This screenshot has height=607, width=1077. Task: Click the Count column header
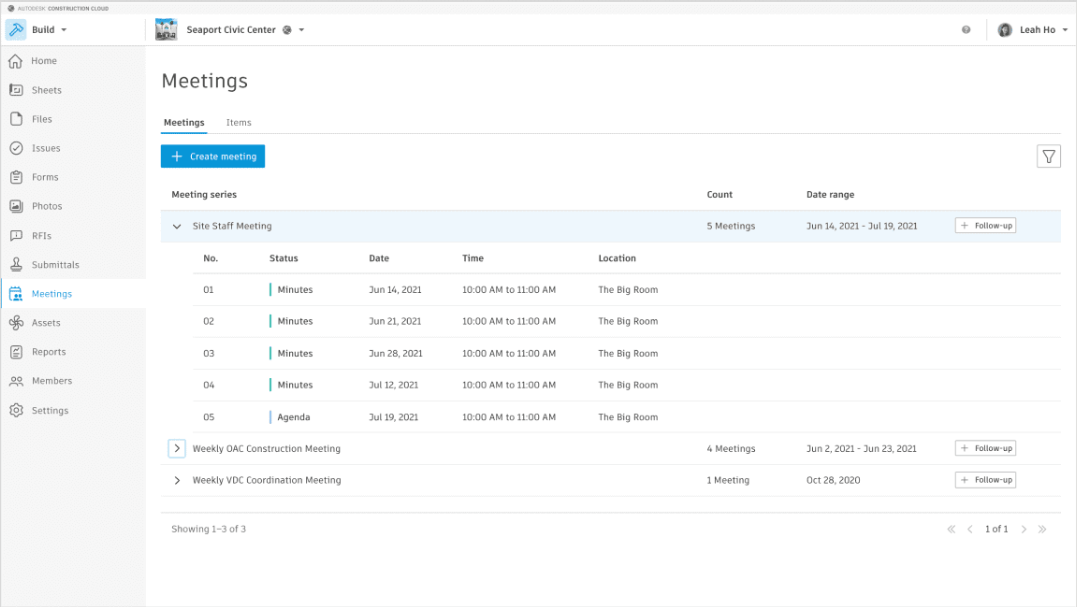coord(719,194)
